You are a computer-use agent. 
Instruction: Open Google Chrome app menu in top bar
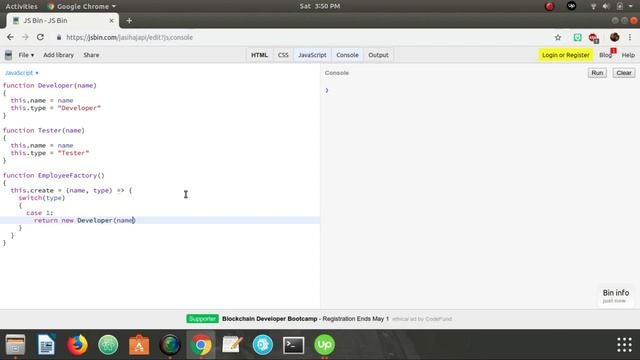pyautogui.click(x=82, y=6)
